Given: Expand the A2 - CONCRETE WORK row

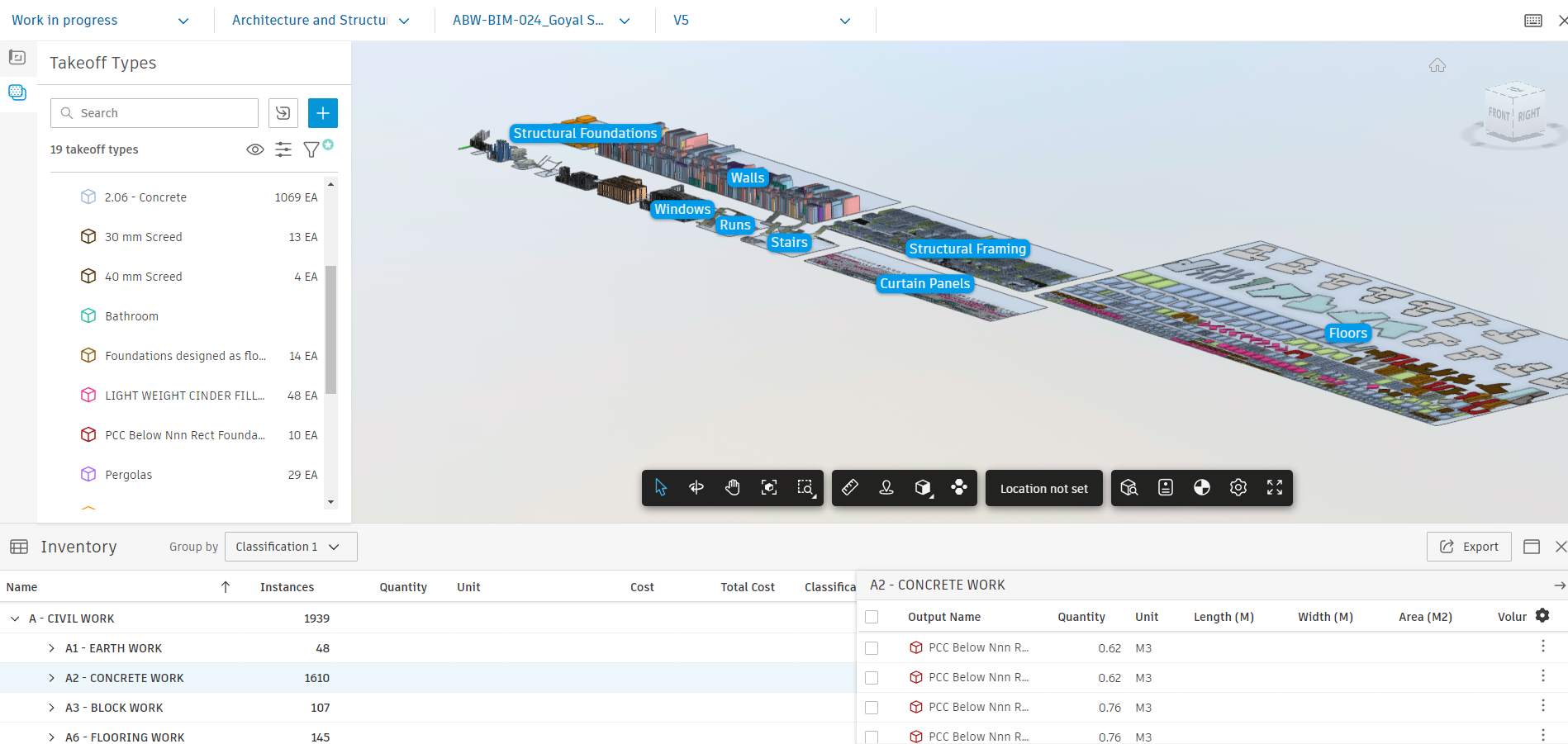Looking at the screenshot, I should [51, 678].
